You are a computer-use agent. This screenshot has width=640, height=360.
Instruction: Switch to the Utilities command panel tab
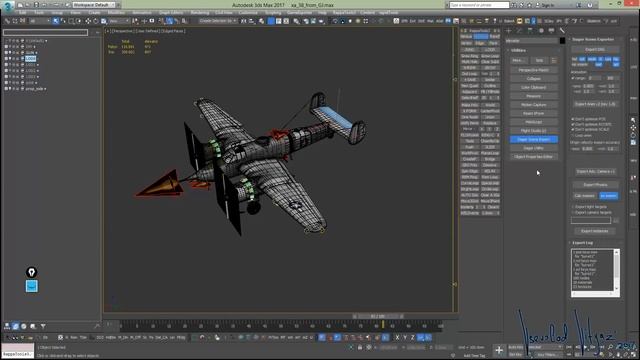coord(562,31)
